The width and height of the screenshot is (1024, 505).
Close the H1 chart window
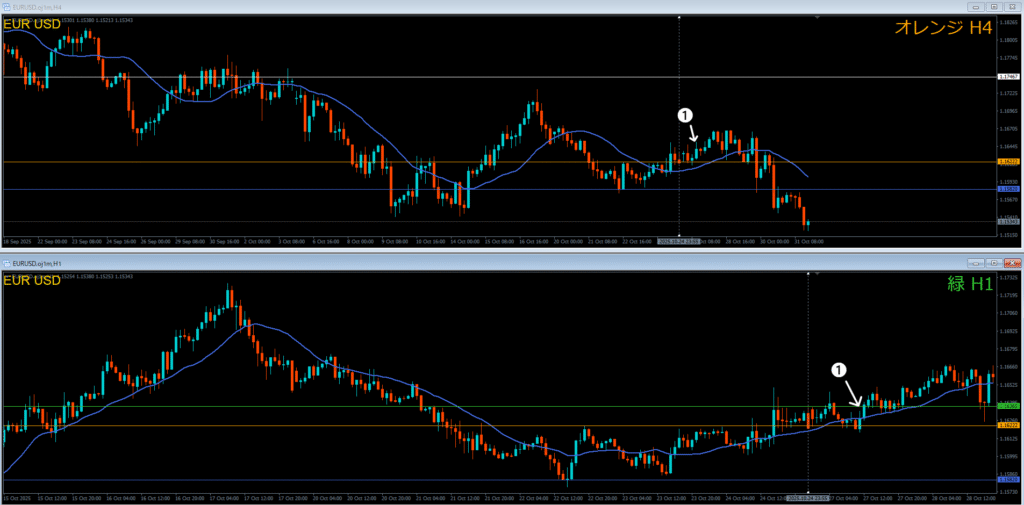click(x=1010, y=263)
